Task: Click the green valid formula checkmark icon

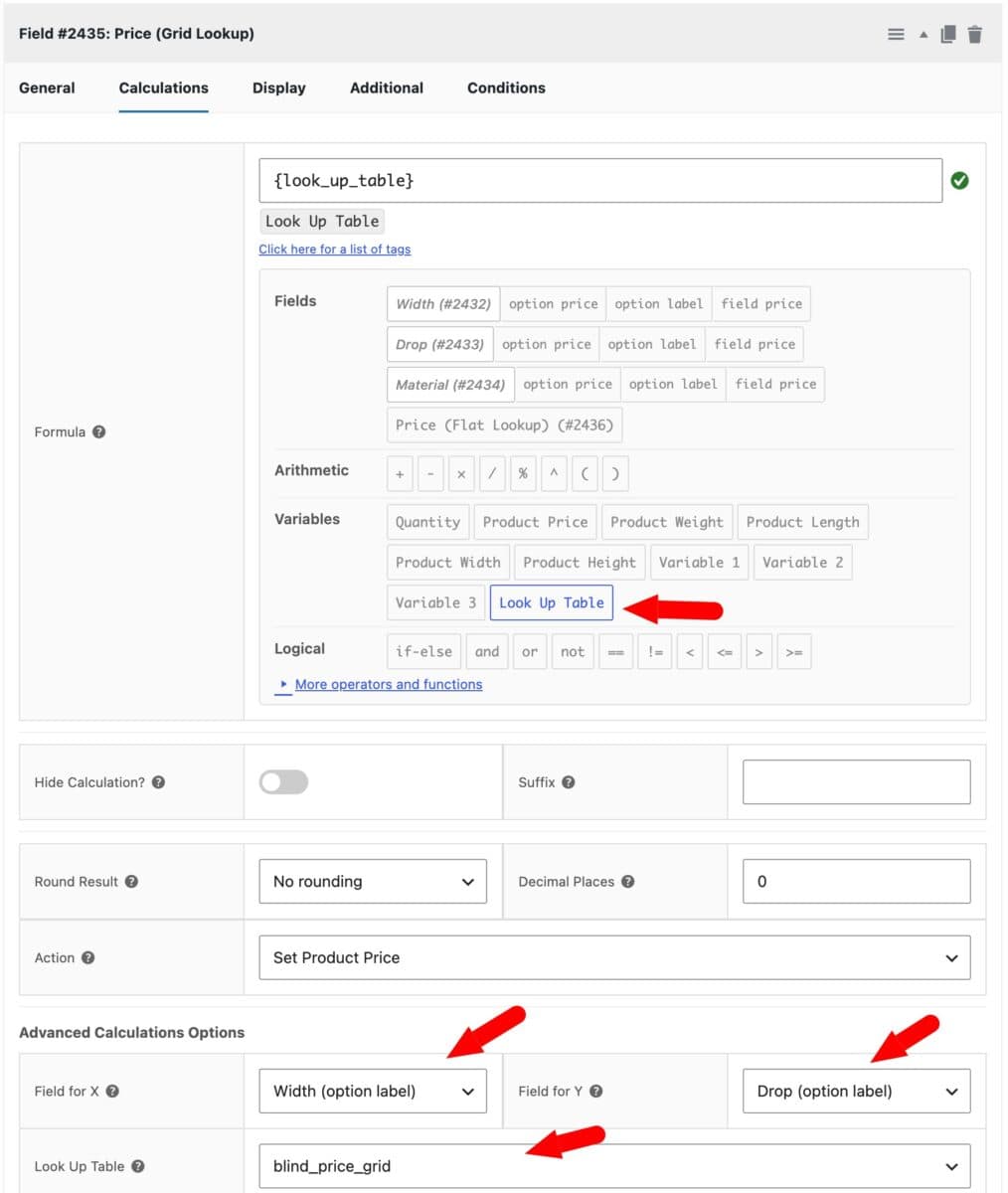Action: coord(959,181)
